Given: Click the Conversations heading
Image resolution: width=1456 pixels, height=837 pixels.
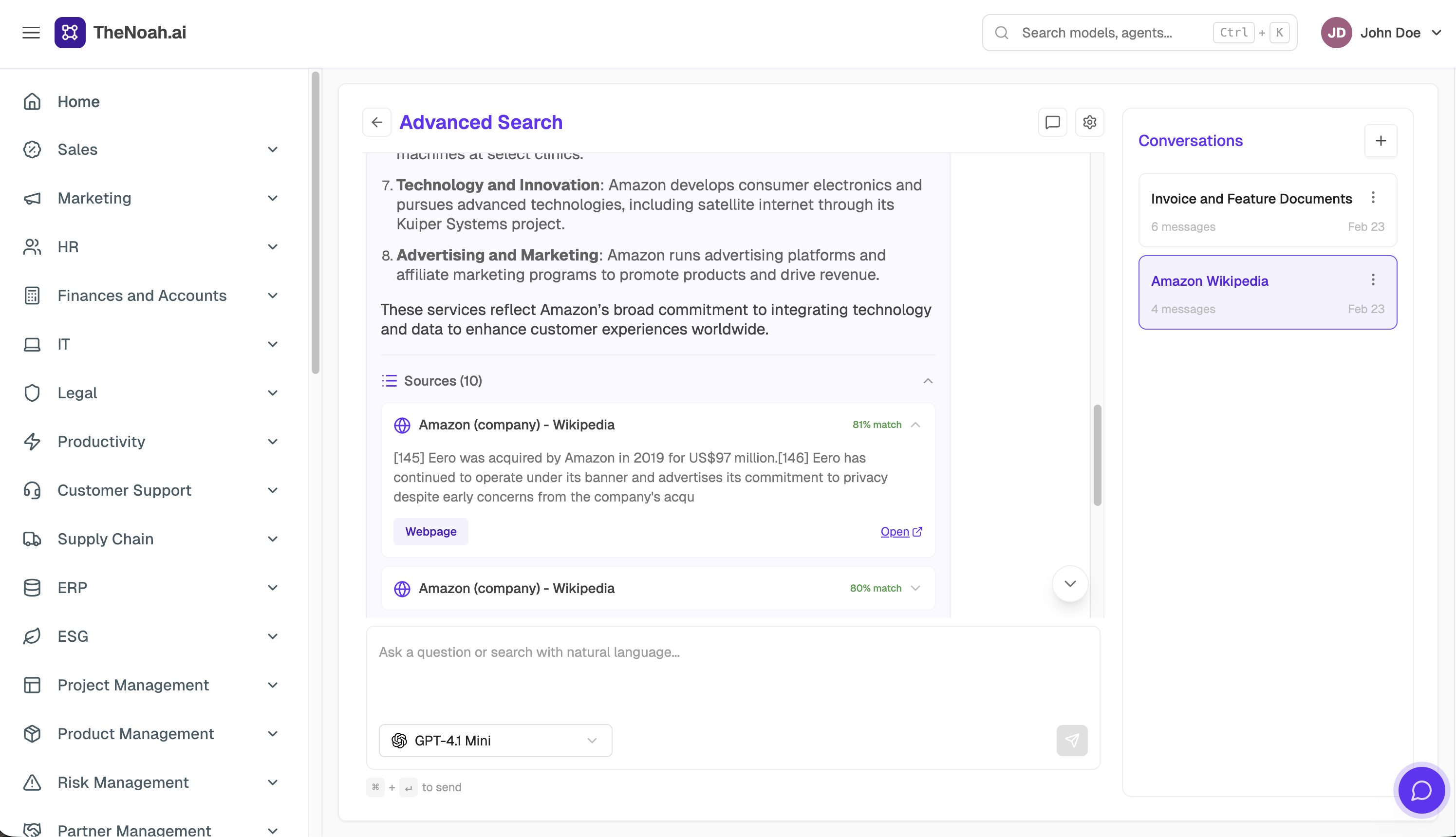Looking at the screenshot, I should point(1190,141).
